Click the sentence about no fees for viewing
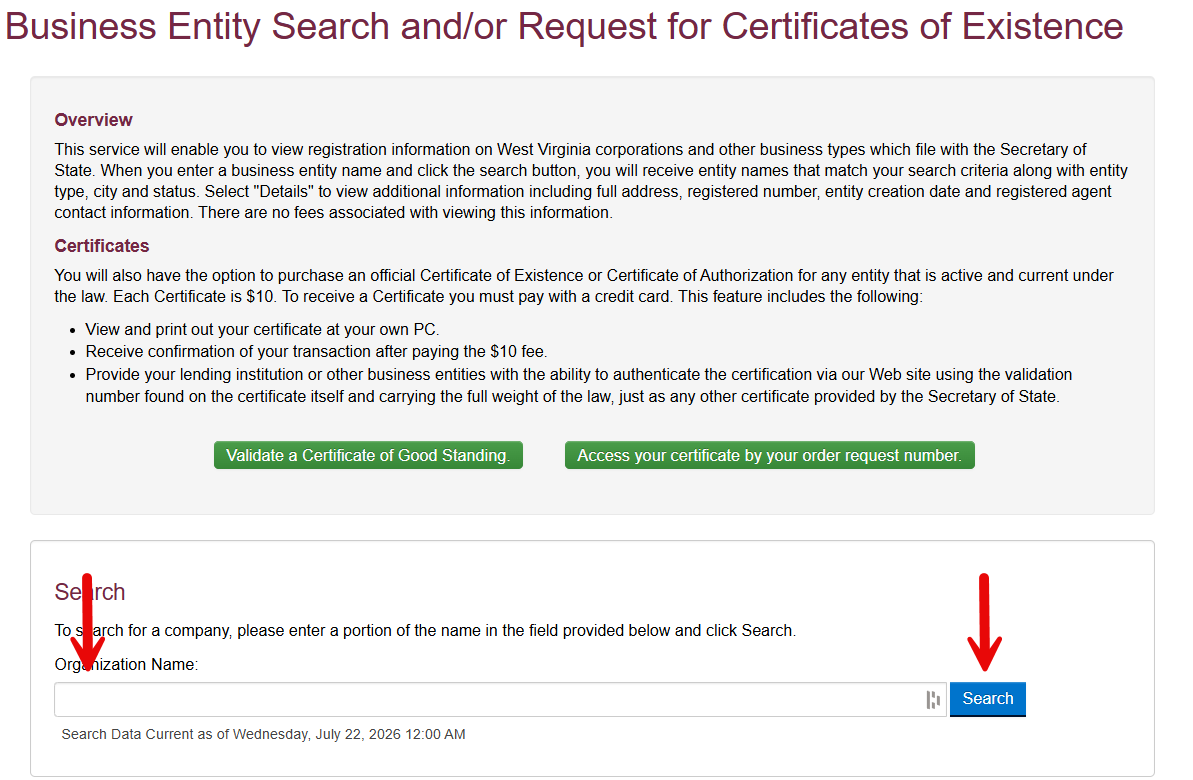This screenshot has width=1193, height=780. click(406, 212)
